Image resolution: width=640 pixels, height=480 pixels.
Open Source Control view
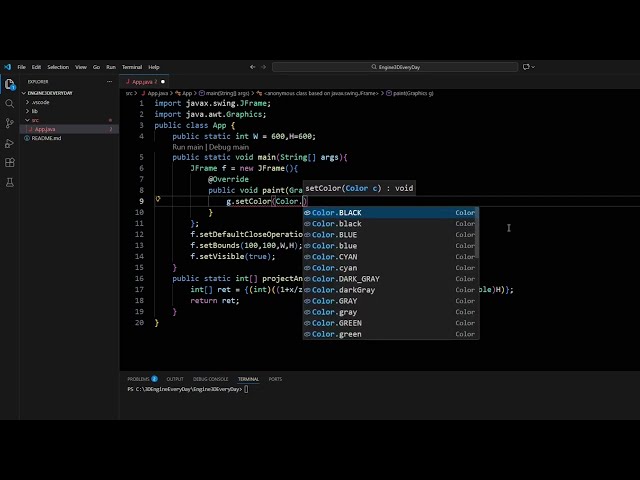9,123
